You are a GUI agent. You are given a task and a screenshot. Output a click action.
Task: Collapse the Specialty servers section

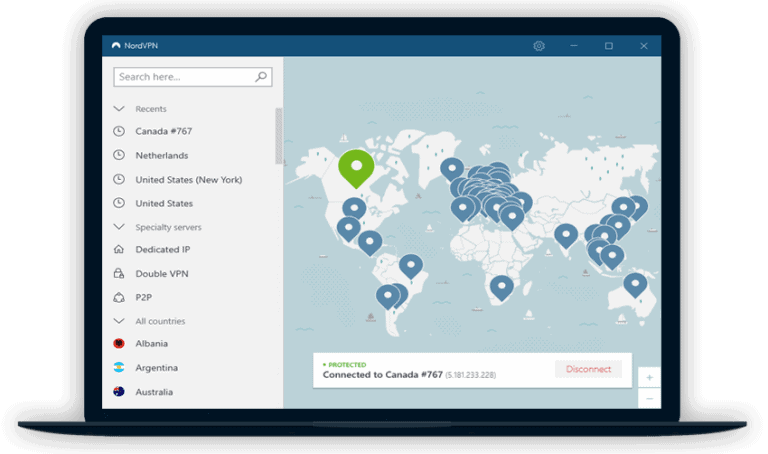(x=119, y=227)
